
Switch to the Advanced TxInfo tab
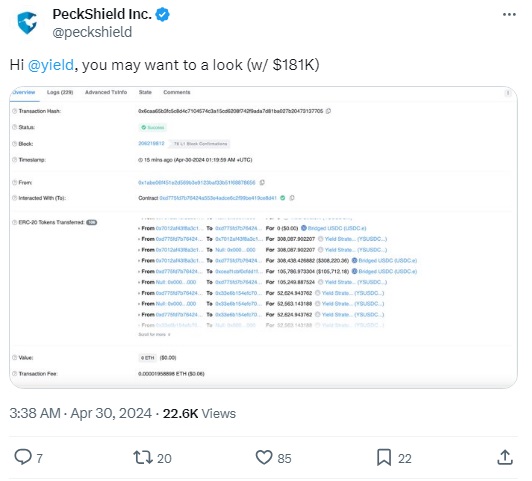coord(106,92)
